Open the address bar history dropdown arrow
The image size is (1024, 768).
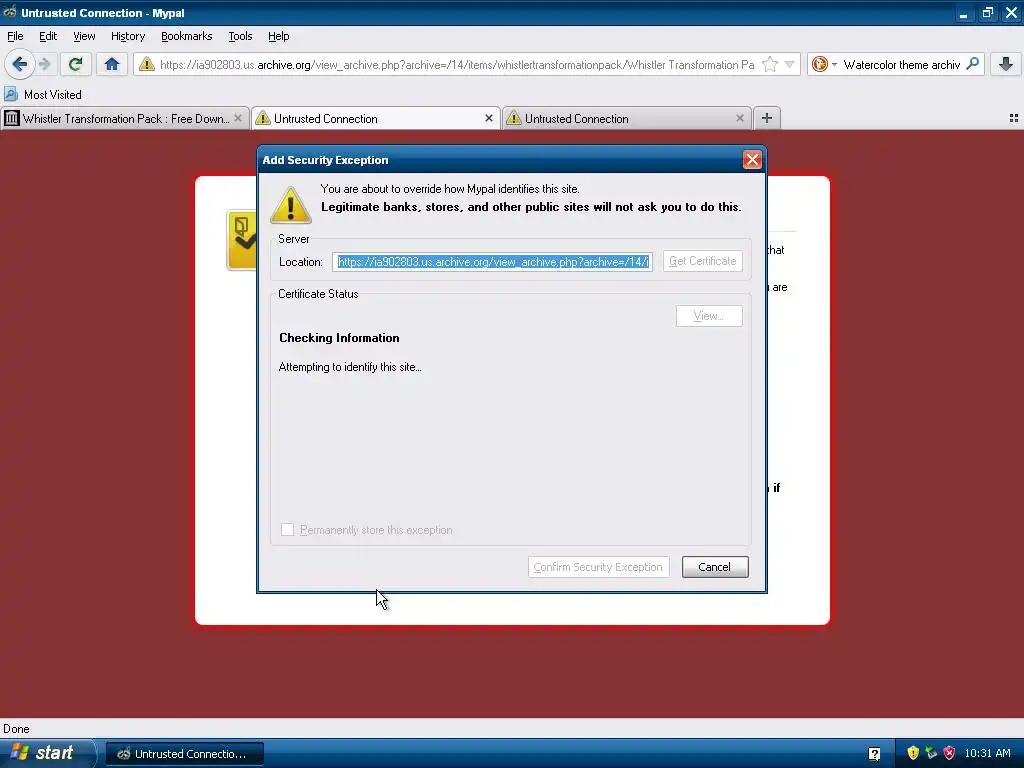790,64
